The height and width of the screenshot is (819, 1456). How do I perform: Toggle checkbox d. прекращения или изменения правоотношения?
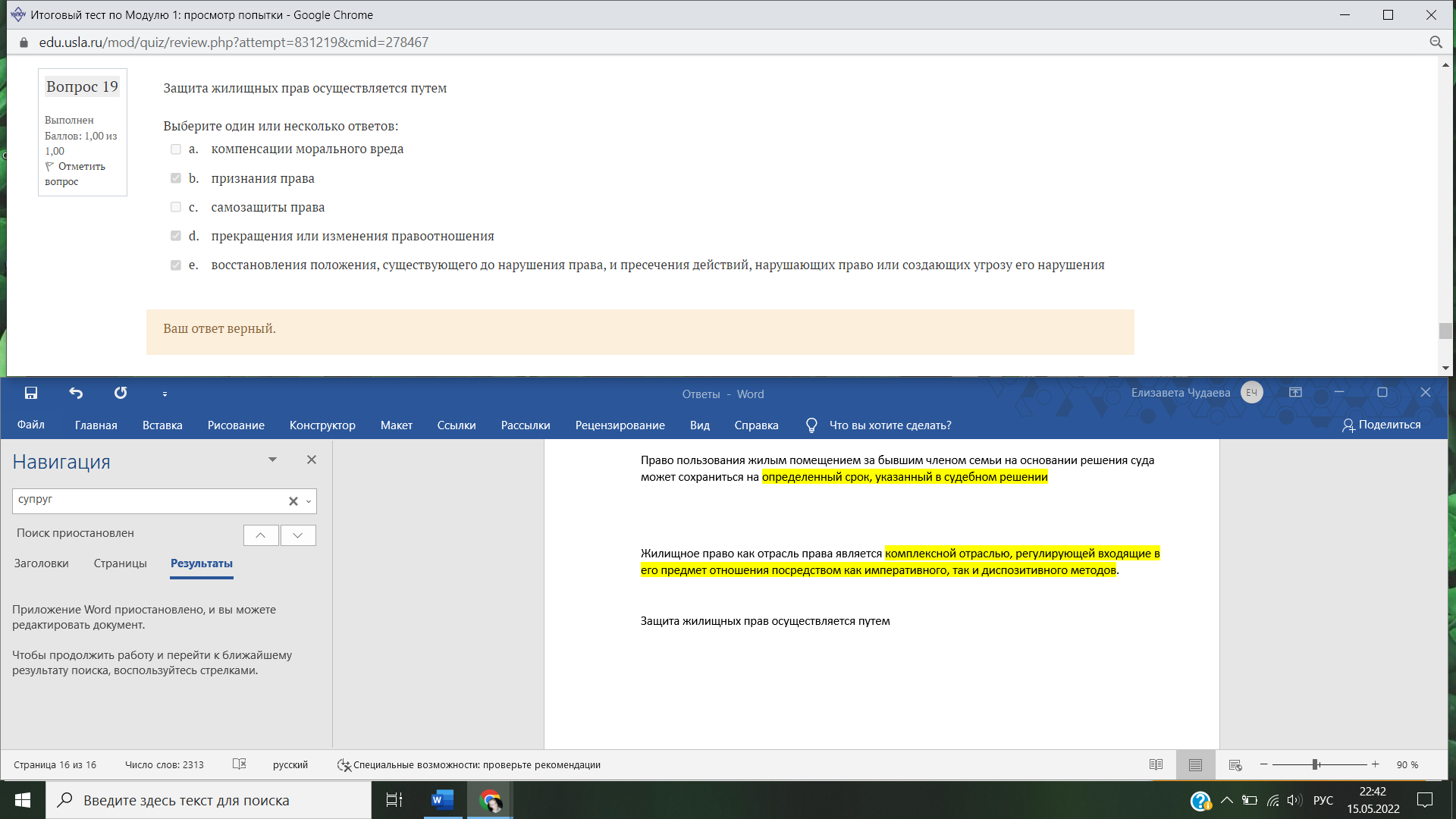[176, 236]
